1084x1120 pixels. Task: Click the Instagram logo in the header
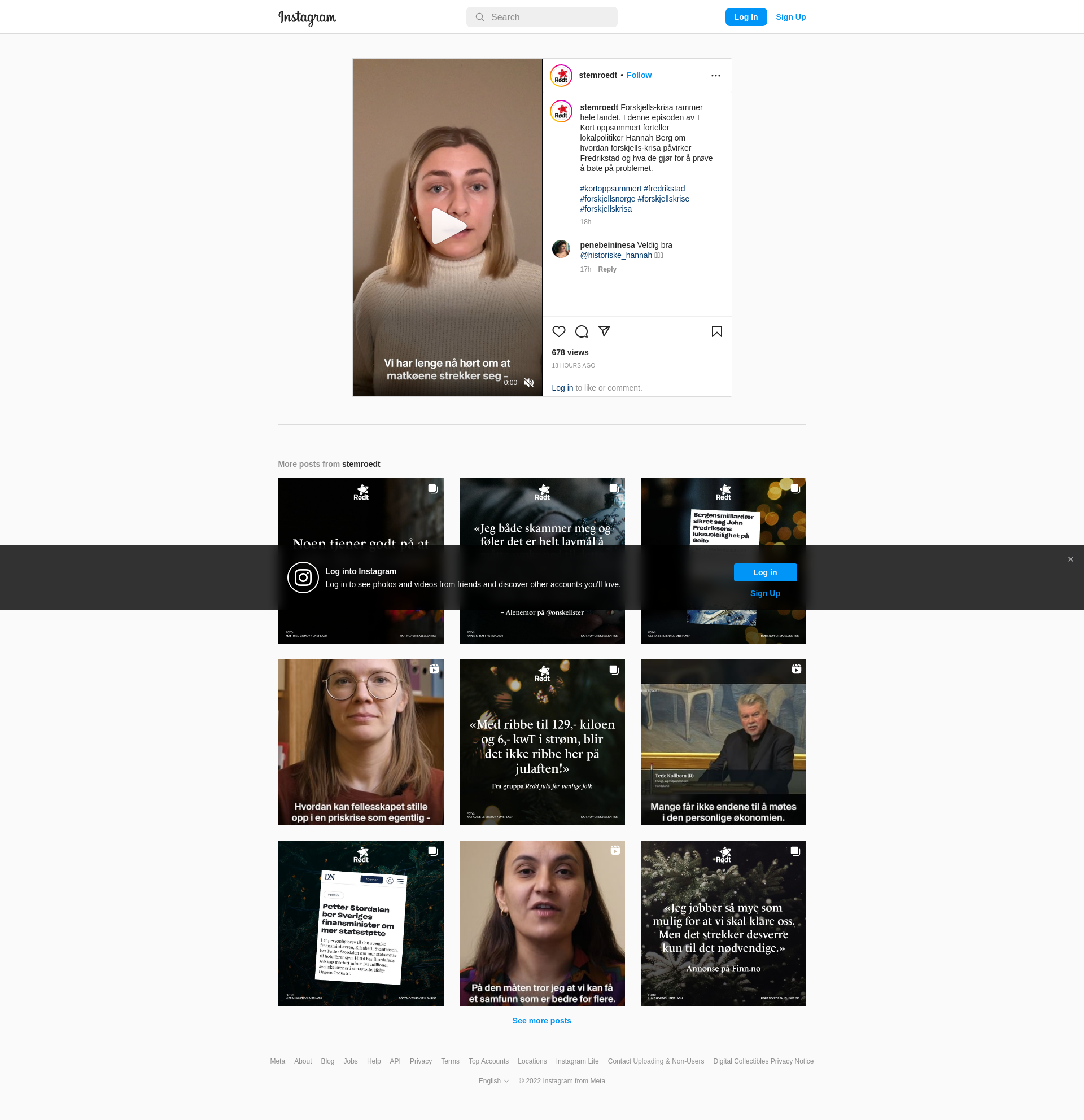click(307, 17)
